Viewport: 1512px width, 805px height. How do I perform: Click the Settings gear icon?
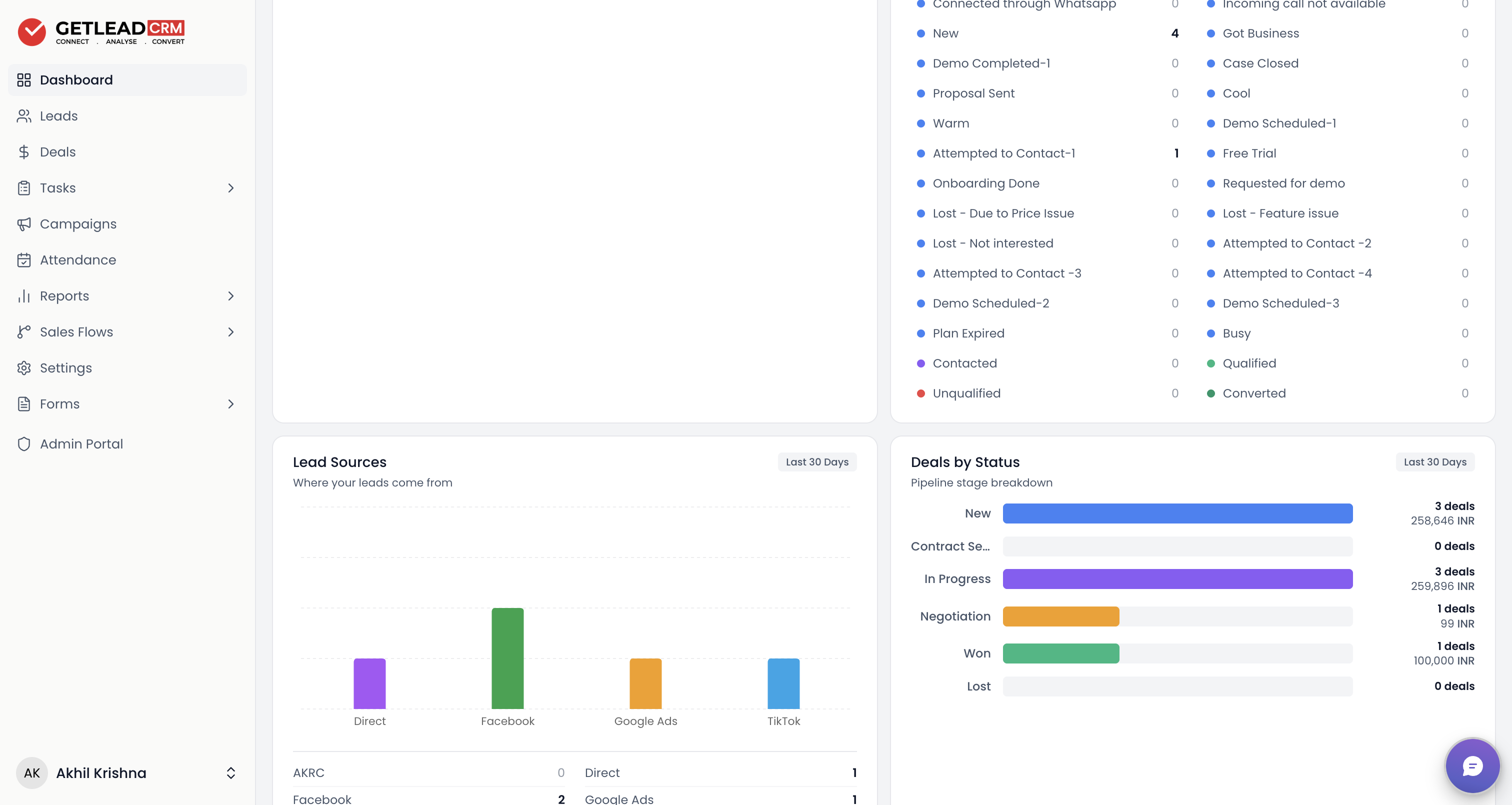pos(23,368)
